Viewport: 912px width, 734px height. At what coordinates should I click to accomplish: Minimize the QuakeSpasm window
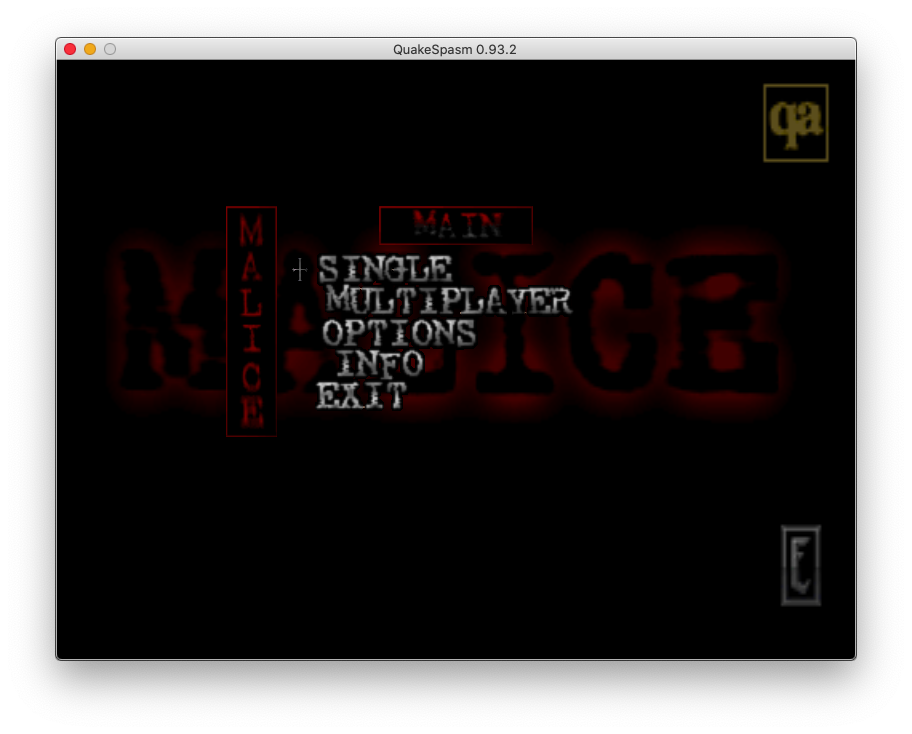pyautogui.click(x=90, y=49)
